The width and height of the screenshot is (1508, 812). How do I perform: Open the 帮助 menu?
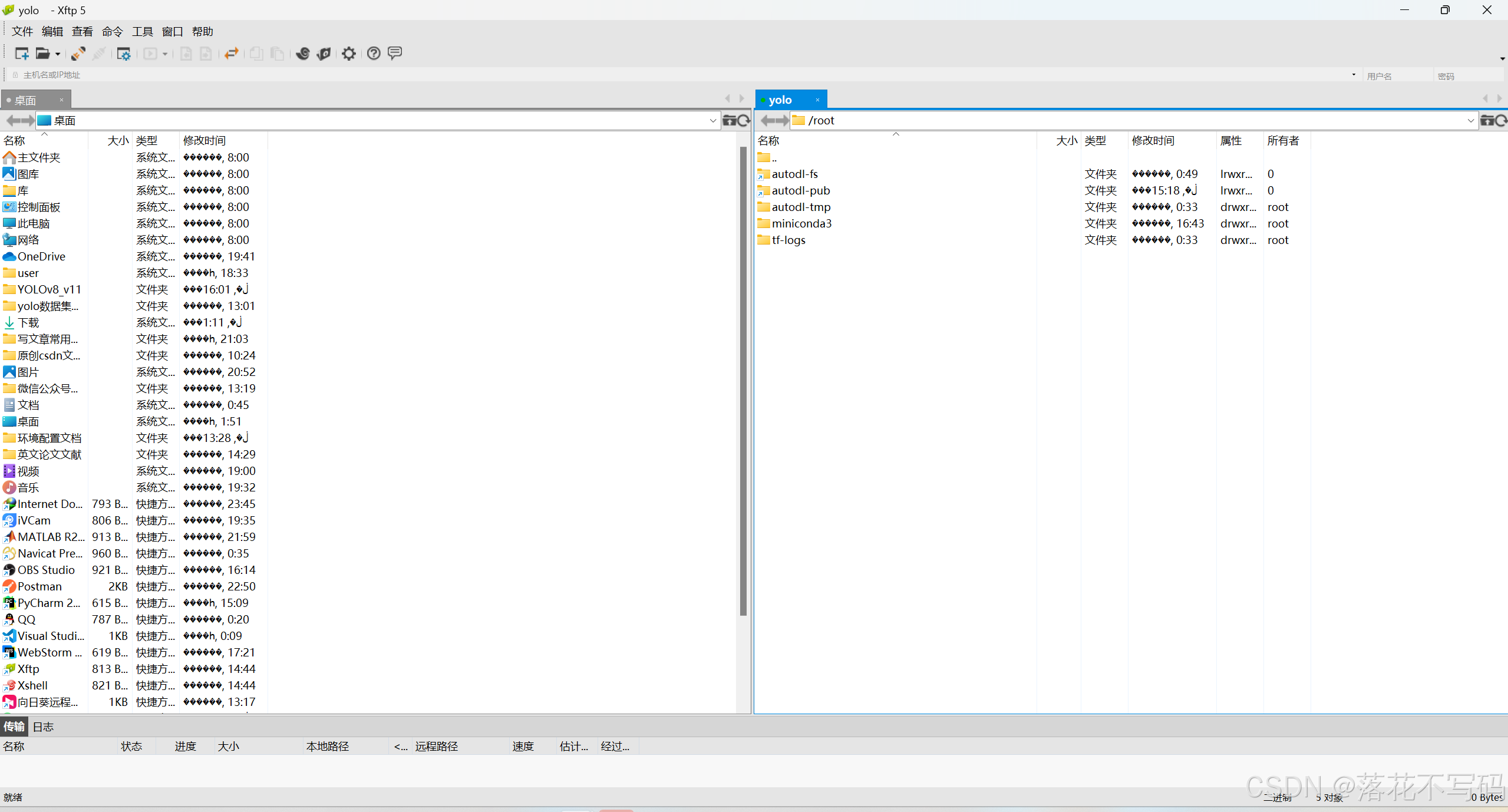click(x=203, y=32)
